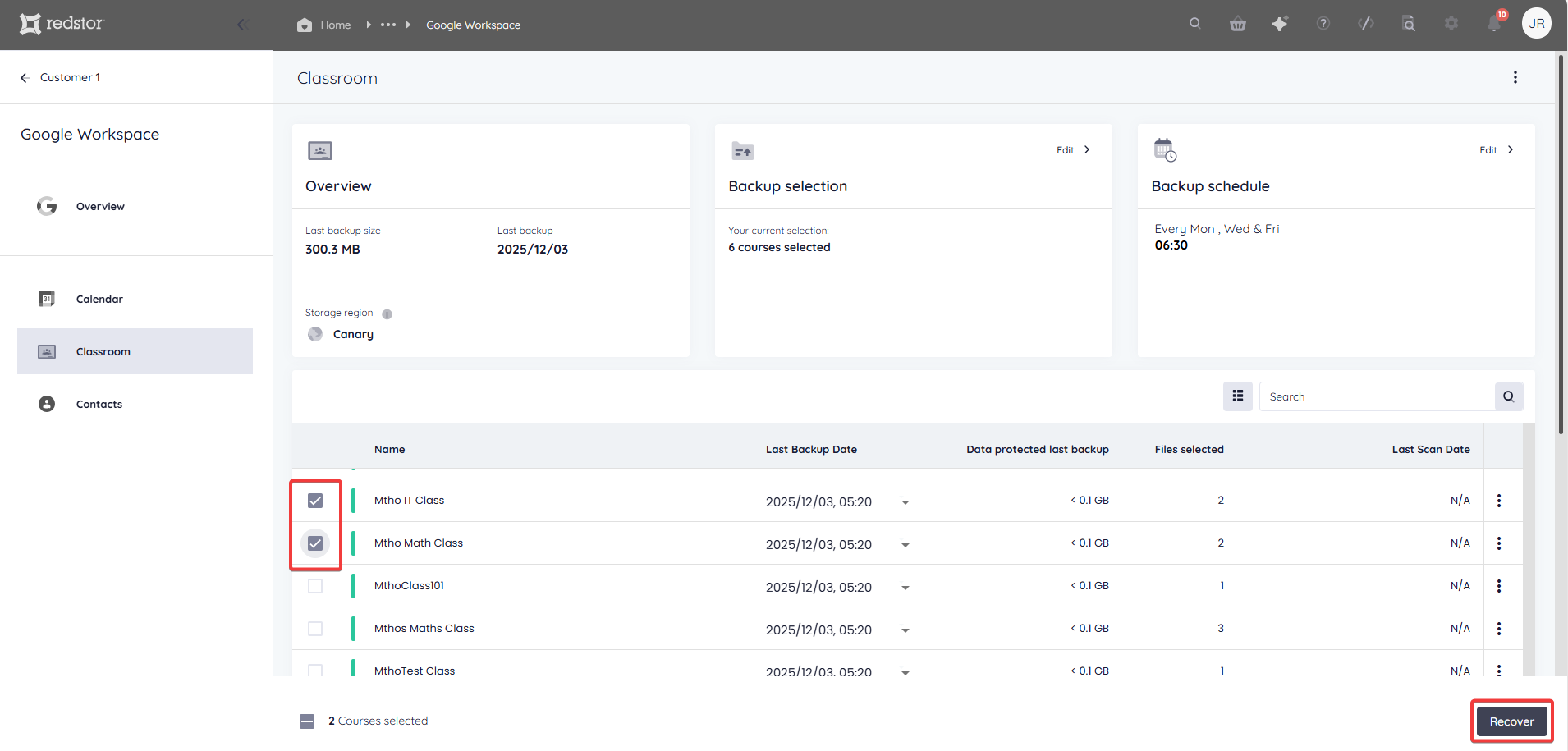Click the page vertical scrollbar
This screenshot has height=751, width=1568.
click(x=1561, y=246)
